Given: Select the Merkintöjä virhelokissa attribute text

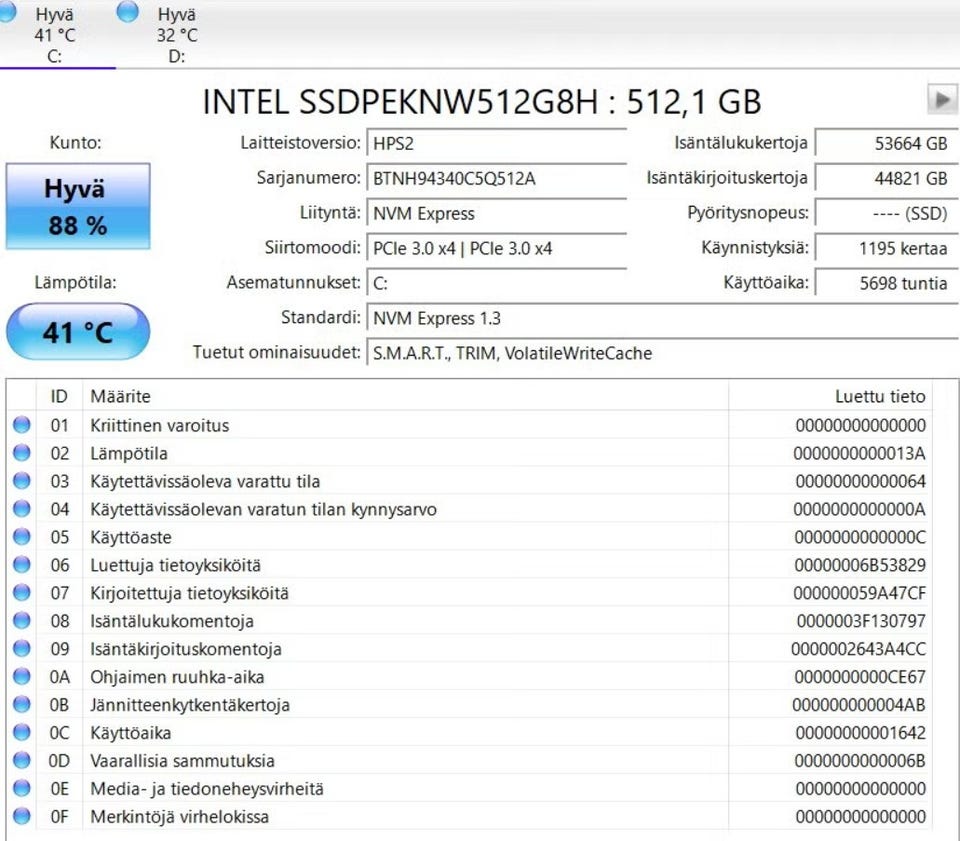Looking at the screenshot, I should pos(179,817).
